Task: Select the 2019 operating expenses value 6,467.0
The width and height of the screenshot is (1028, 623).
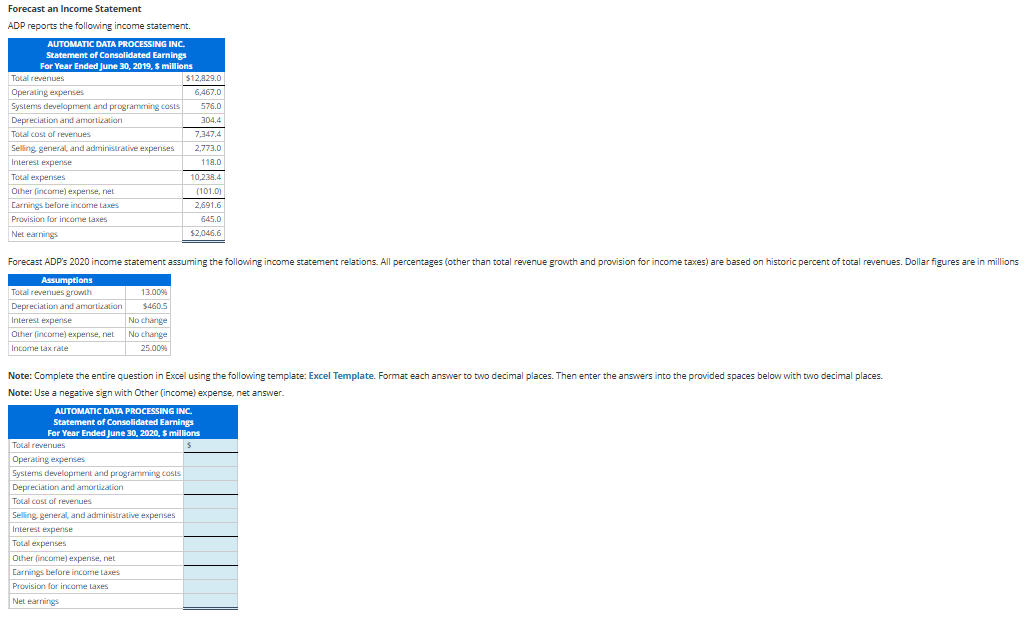Action: click(x=208, y=92)
